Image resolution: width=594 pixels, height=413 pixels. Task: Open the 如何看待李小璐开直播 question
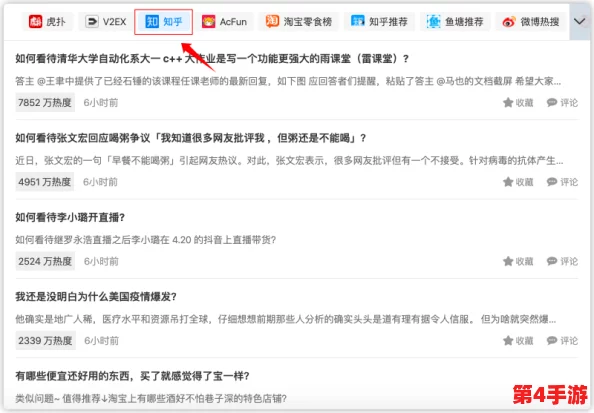70,217
